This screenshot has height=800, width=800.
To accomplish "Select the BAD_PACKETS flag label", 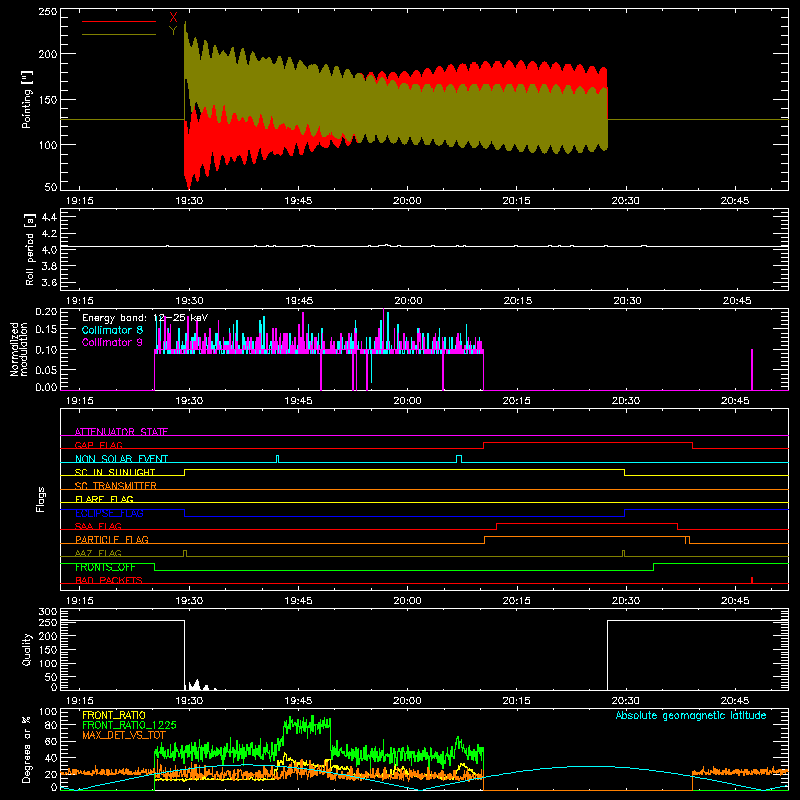I will pyautogui.click(x=109, y=580).
